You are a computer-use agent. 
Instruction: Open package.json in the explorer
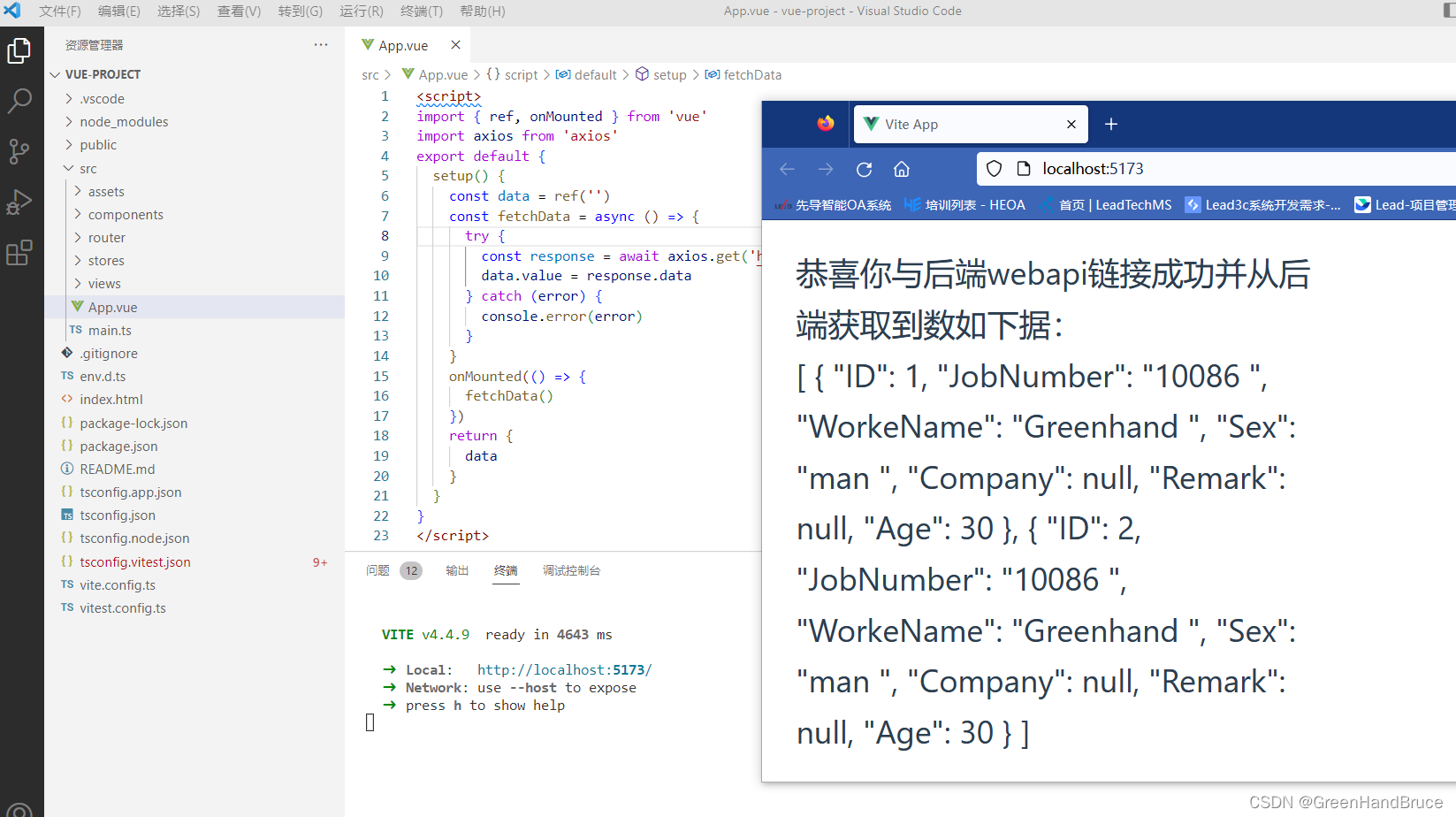(x=118, y=447)
